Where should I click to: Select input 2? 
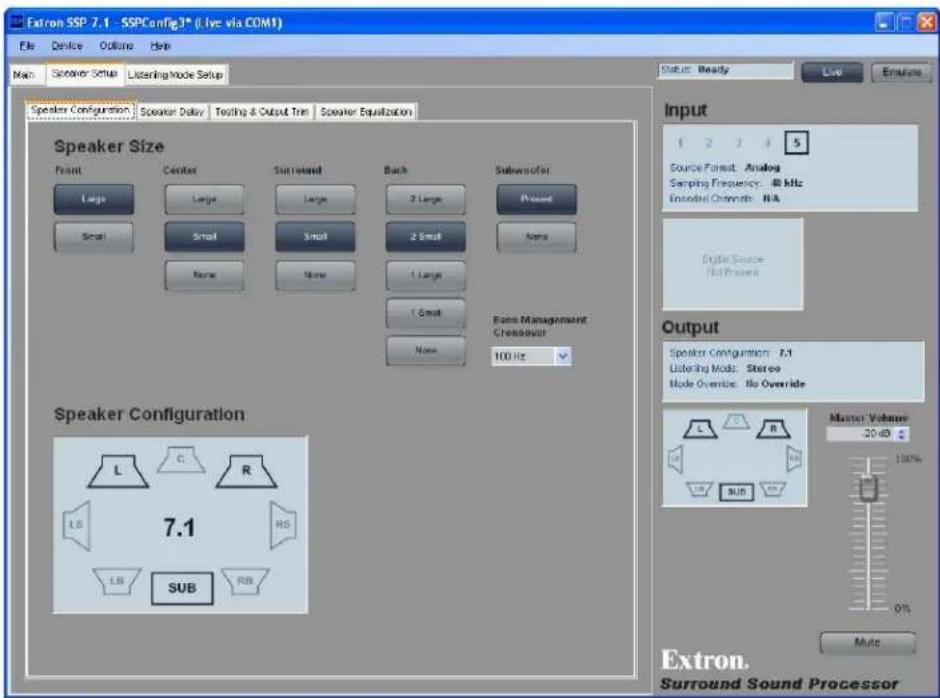click(x=709, y=143)
